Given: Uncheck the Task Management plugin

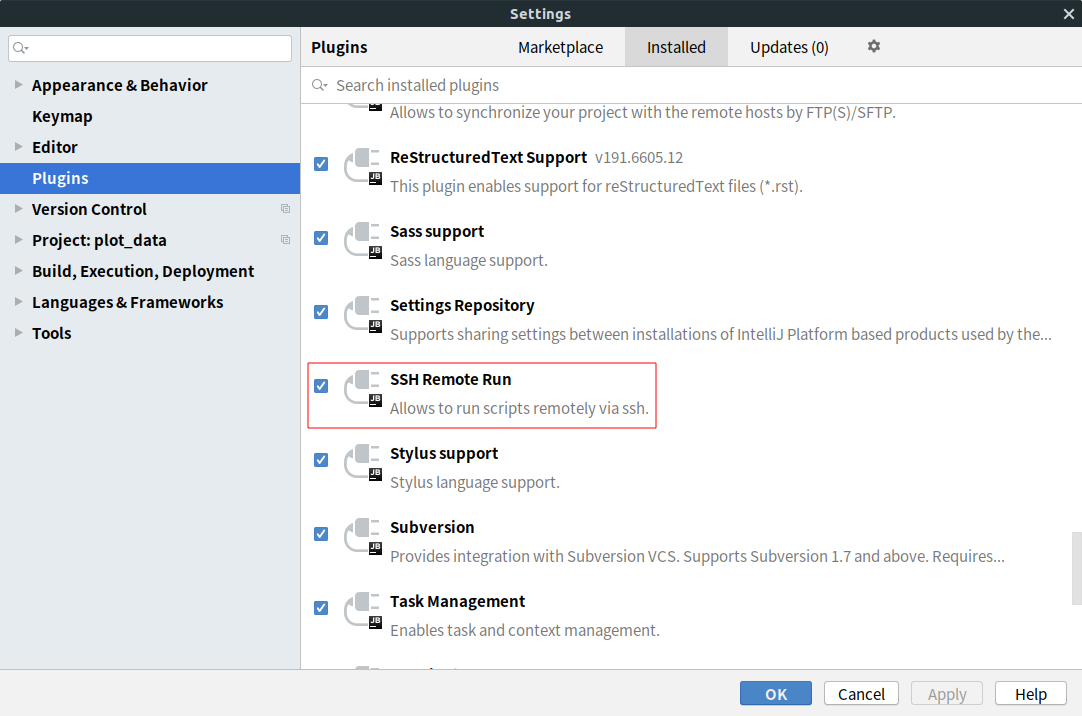Looking at the screenshot, I should 321,608.
